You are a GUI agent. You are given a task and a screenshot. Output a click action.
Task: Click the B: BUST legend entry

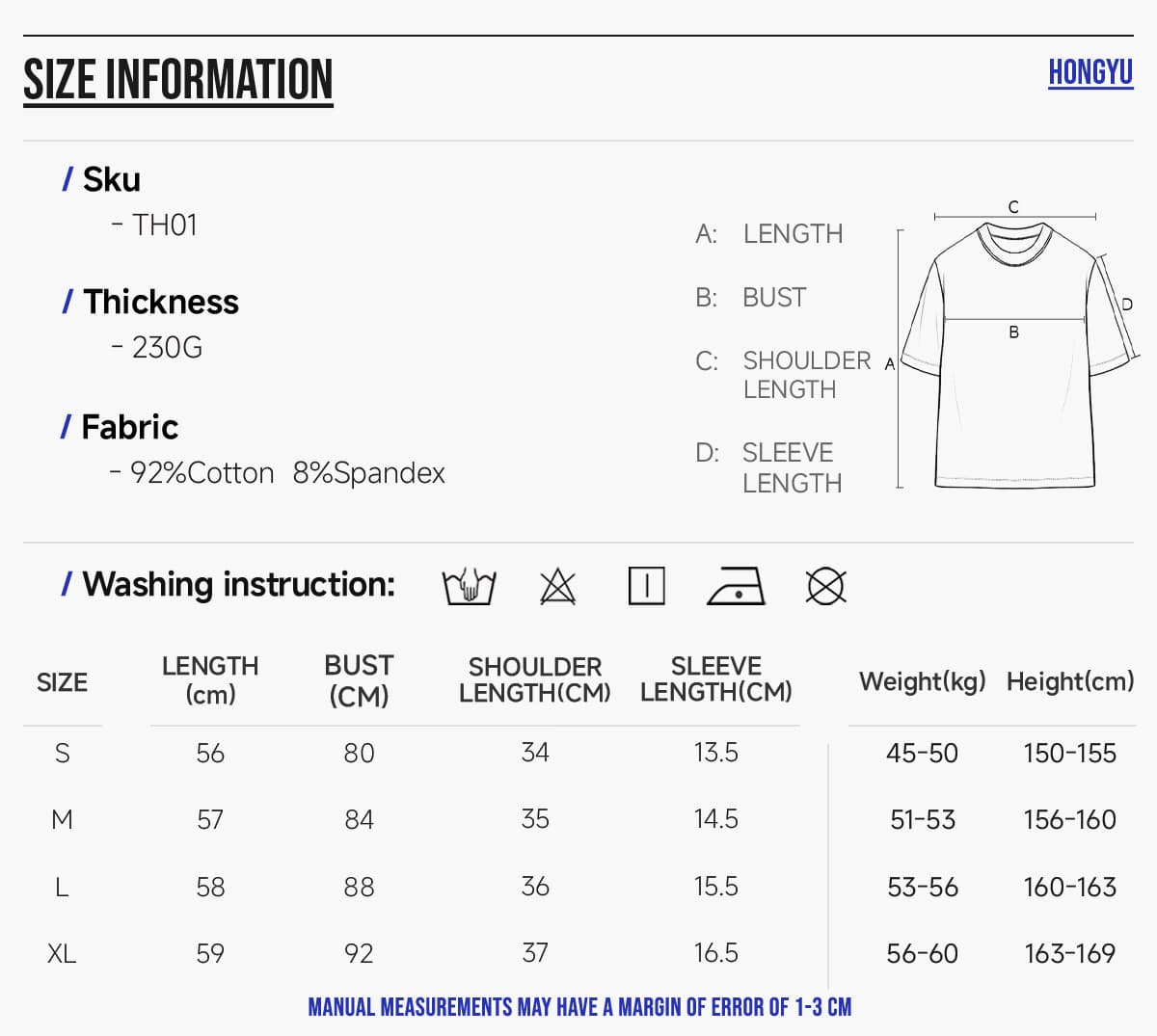[751, 298]
